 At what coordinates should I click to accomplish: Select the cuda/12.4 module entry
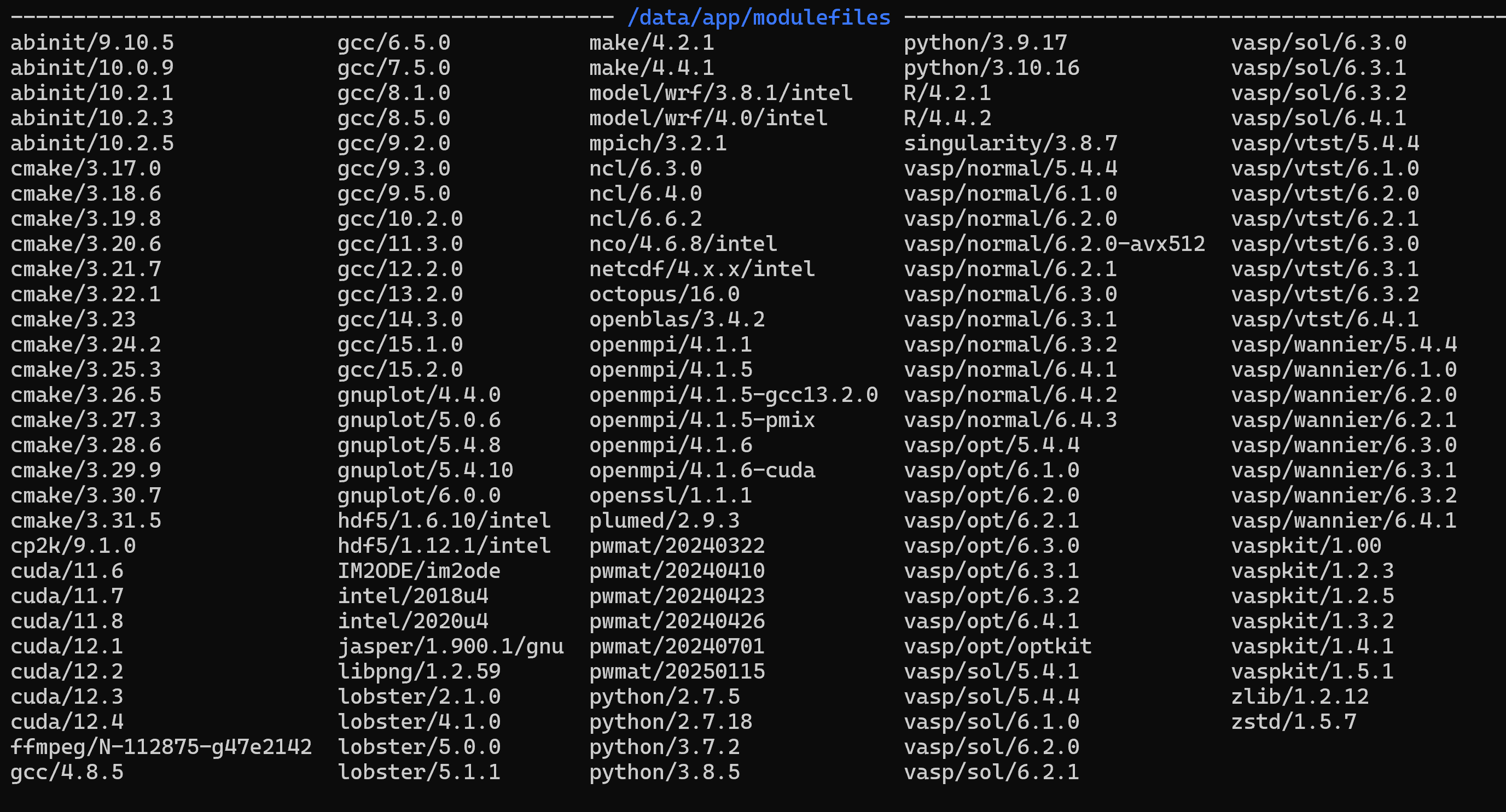pyautogui.click(x=67, y=722)
